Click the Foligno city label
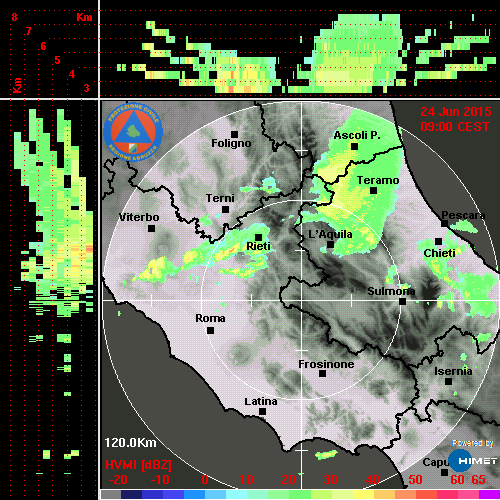Screen dimensions: 500x500 click(231, 143)
